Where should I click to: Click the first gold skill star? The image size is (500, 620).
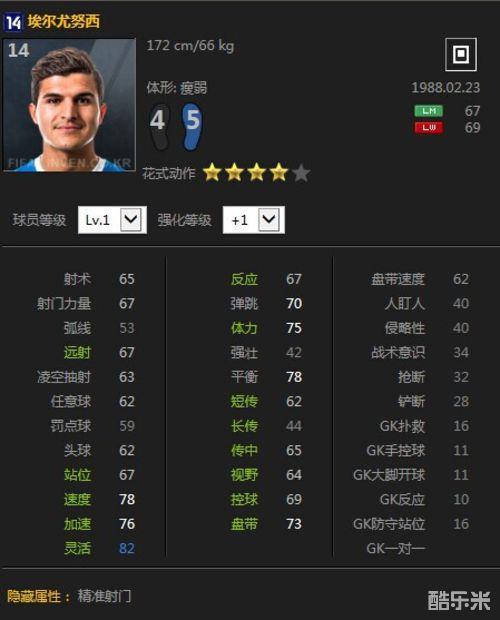pyautogui.click(x=212, y=172)
